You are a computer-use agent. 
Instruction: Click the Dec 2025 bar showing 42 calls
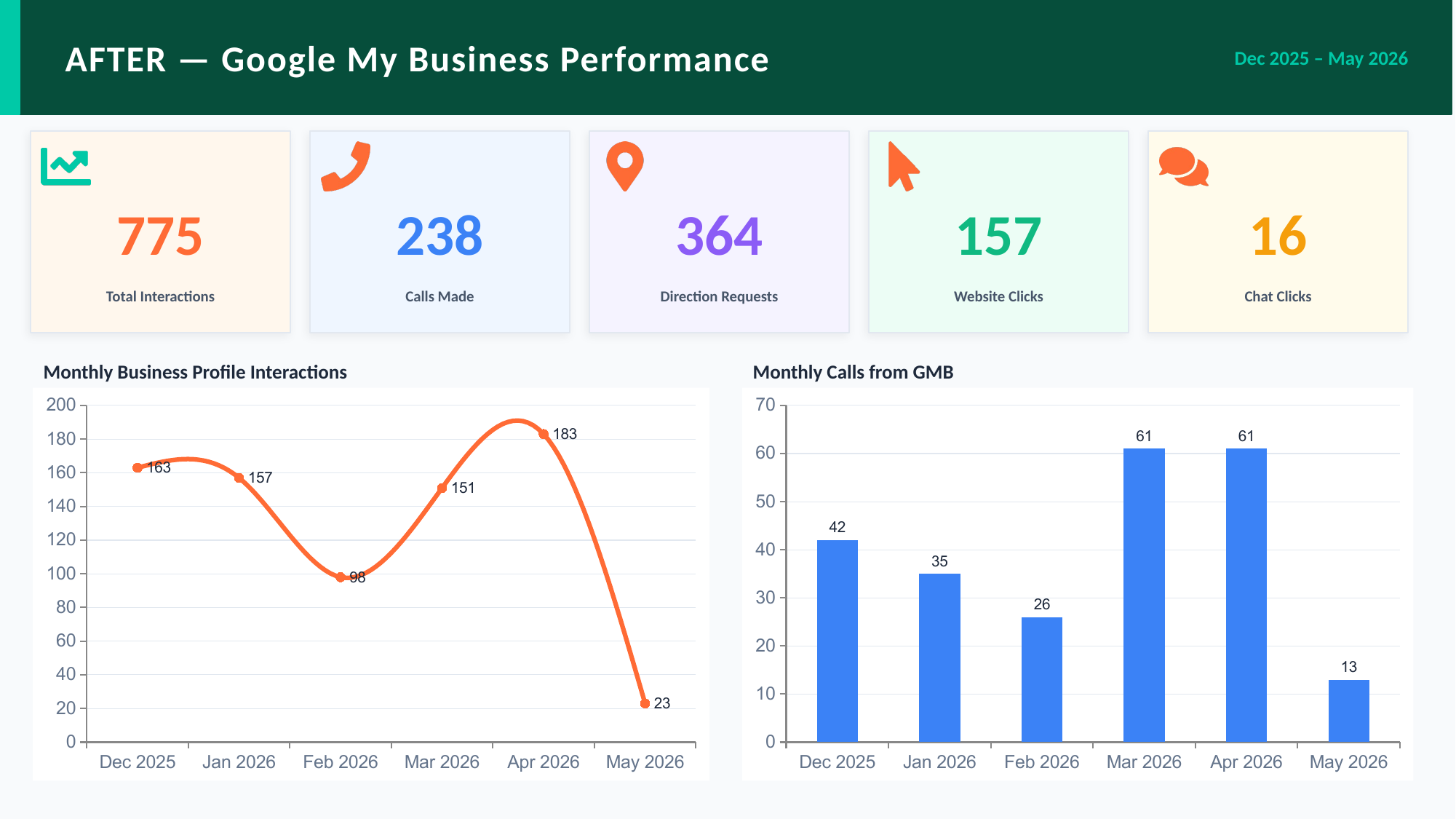tap(837, 641)
